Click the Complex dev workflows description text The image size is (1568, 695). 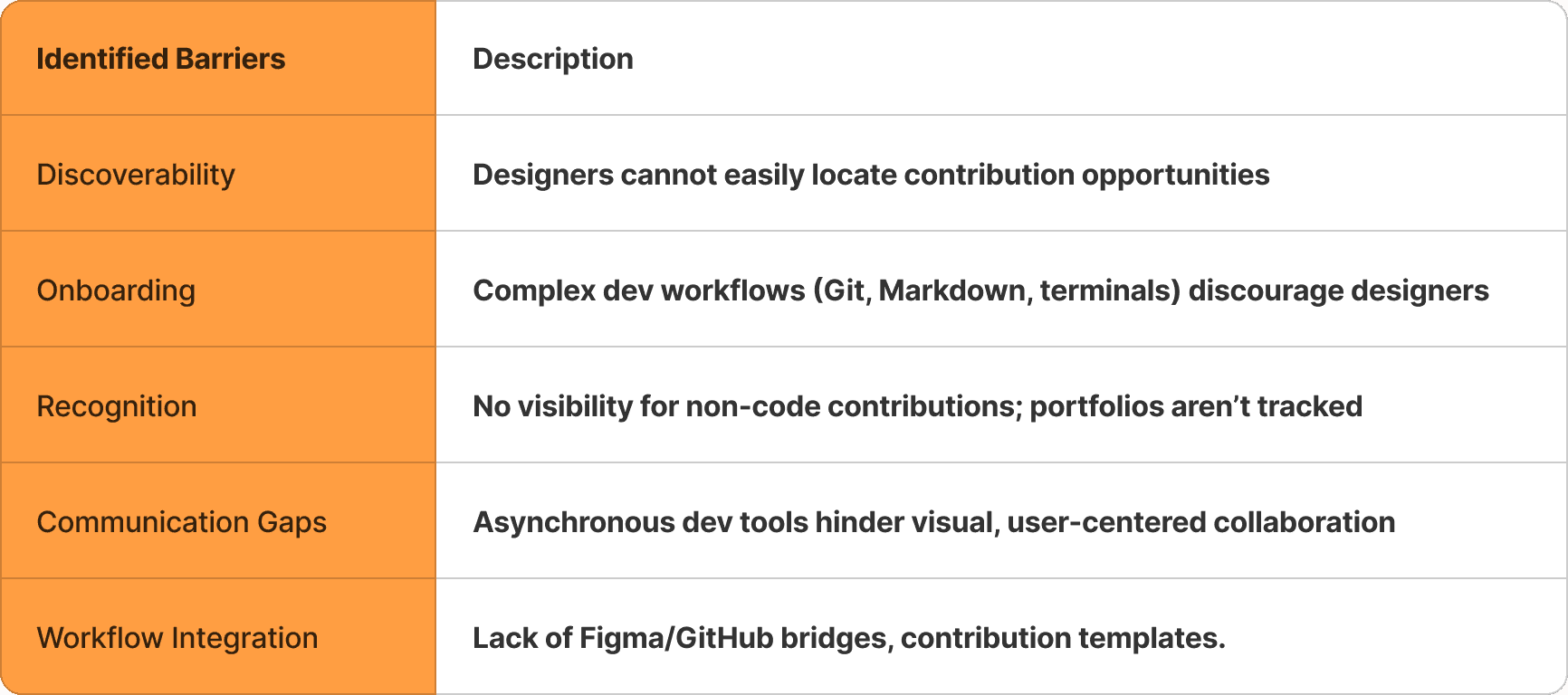coord(980,290)
